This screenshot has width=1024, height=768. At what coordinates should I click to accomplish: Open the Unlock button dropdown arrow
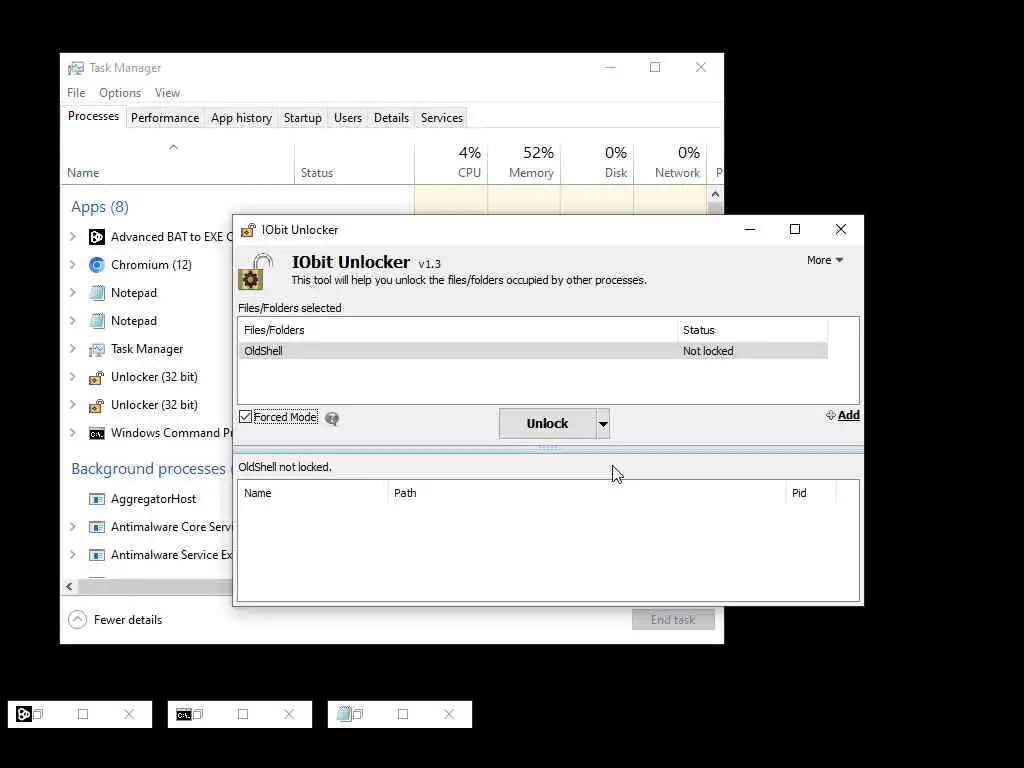[x=603, y=424]
